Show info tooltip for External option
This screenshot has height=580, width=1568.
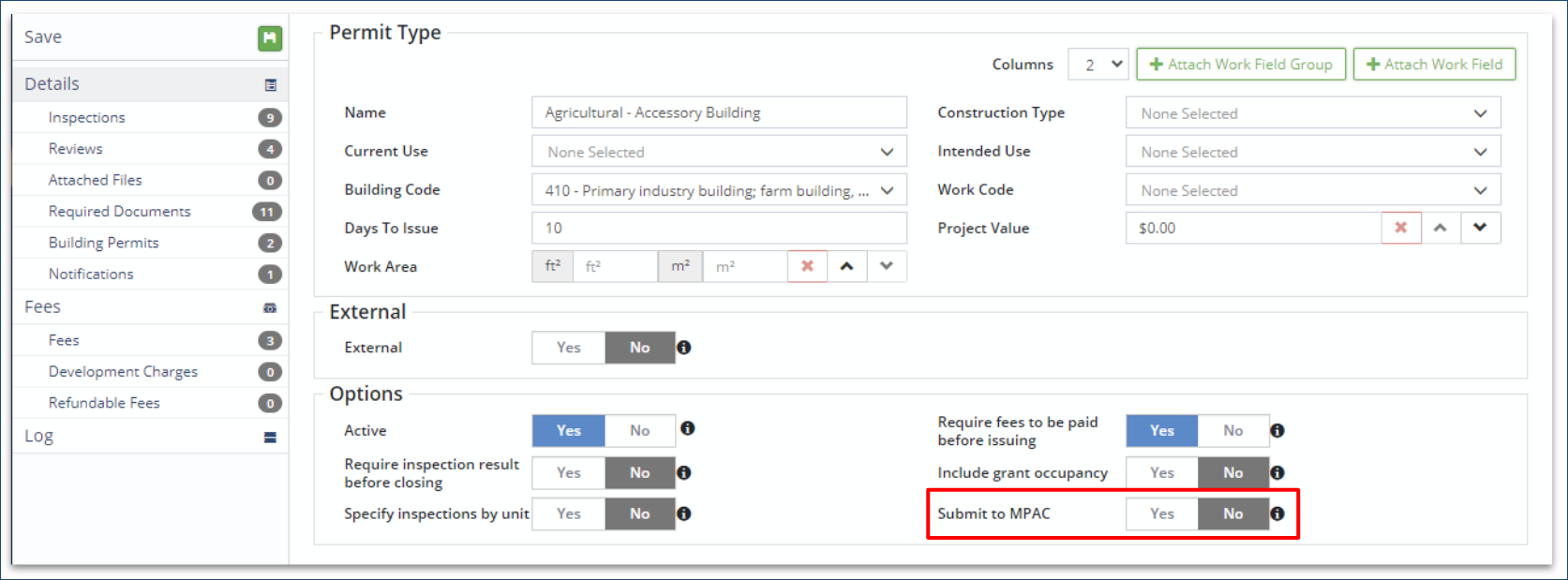click(684, 348)
